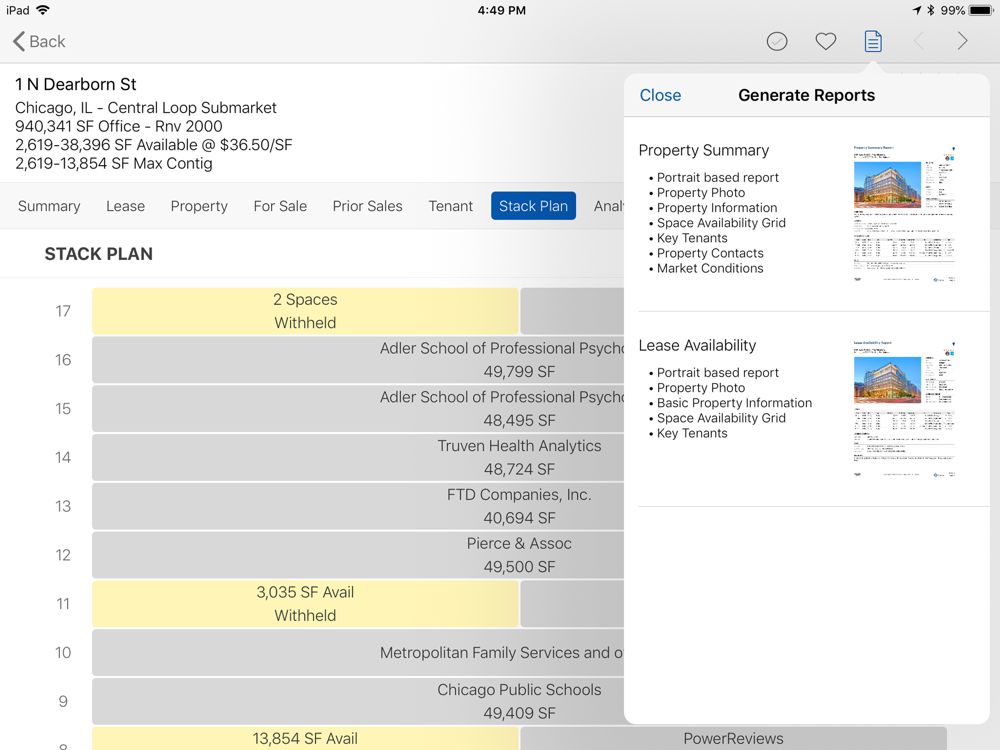Tap Metropolitan Family Services block
1000x750 pixels.
358,652
